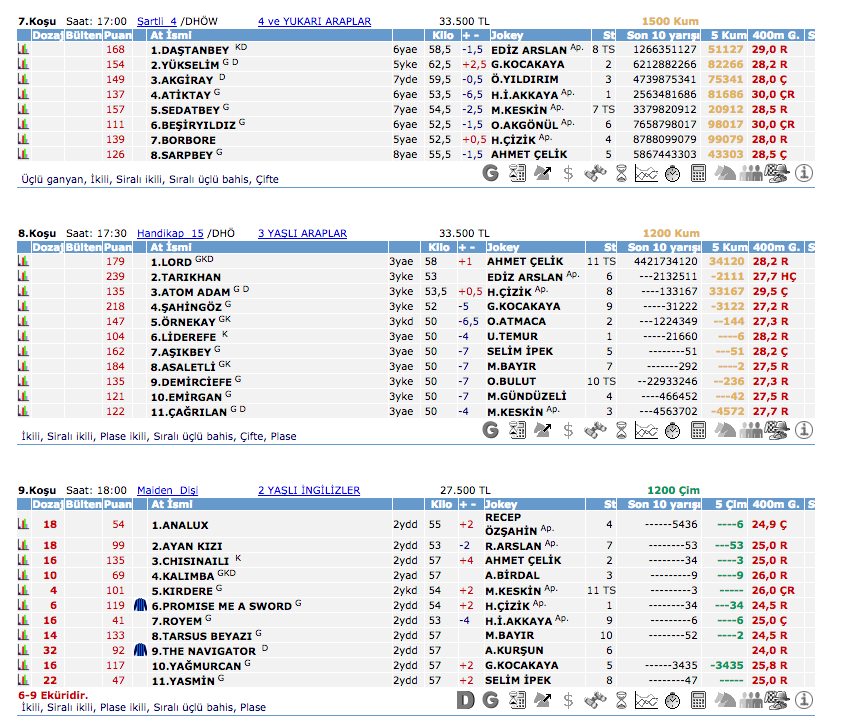The width and height of the screenshot is (847, 726).
Task: Click the At İsmi column header in race 7
Action: tap(170, 35)
